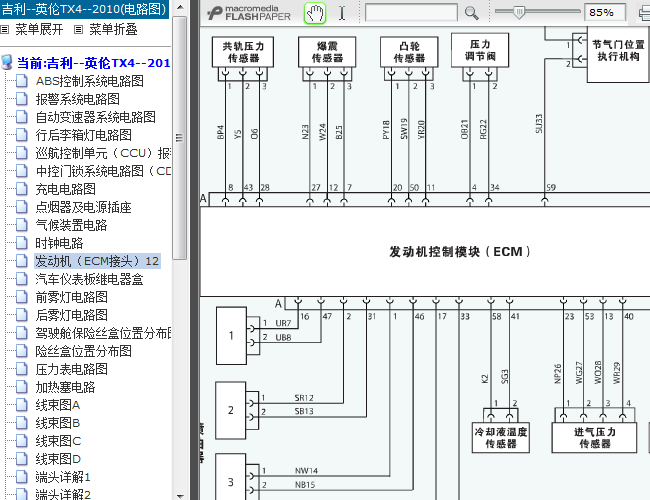Click page icon next to 线束图A

coord(22,405)
